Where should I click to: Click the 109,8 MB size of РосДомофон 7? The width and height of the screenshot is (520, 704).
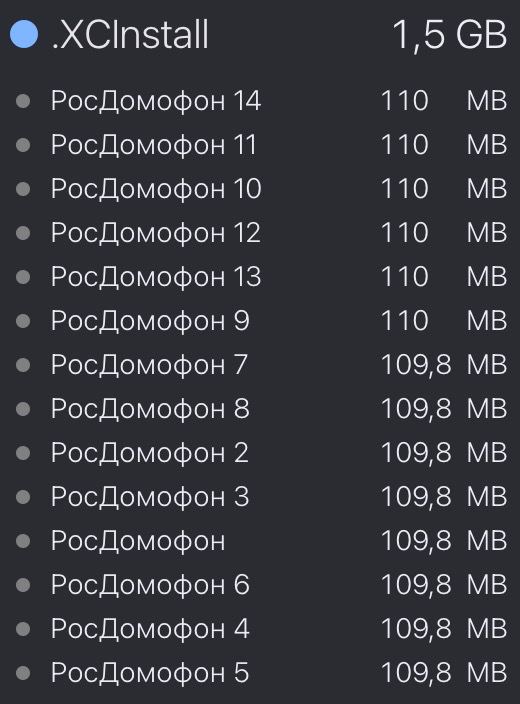(x=444, y=365)
